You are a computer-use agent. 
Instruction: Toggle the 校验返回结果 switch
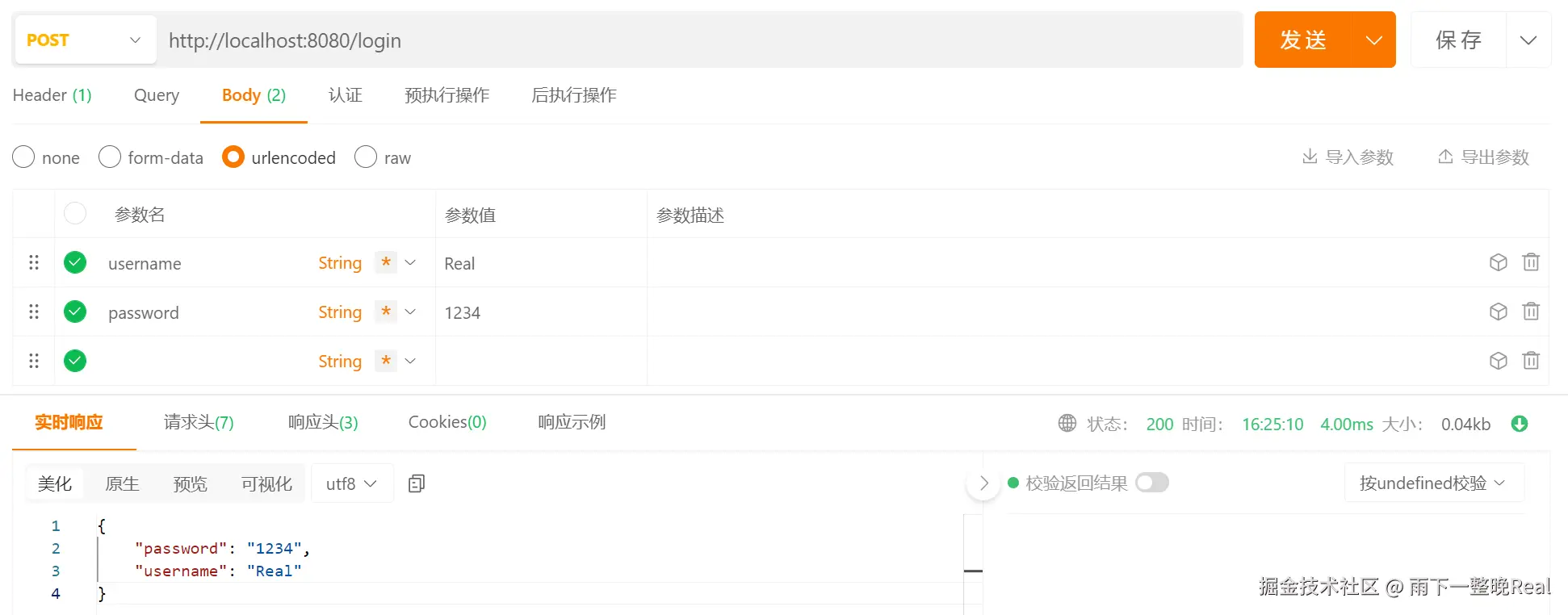[x=1151, y=483]
